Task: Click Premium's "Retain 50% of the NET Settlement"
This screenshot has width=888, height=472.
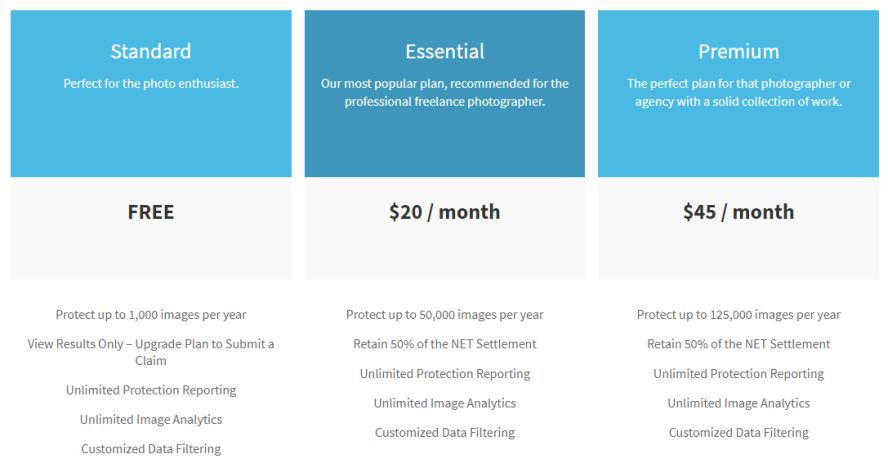Action: tap(738, 344)
